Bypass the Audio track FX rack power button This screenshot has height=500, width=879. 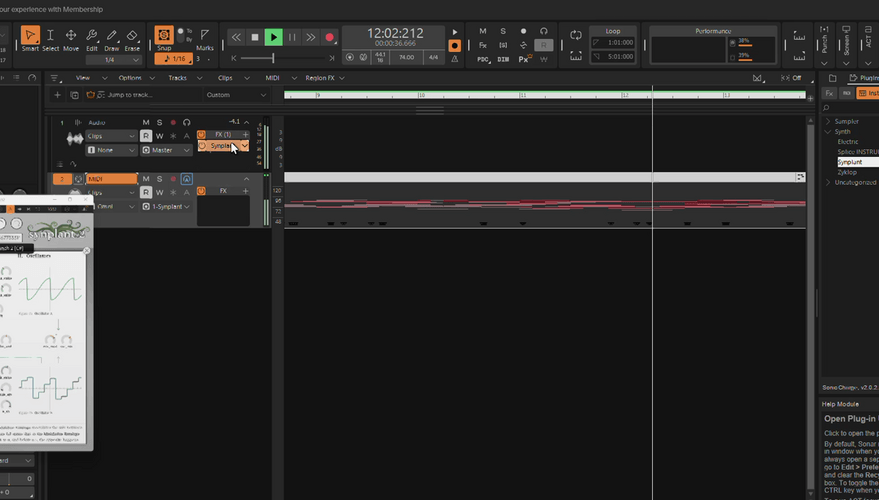pos(201,134)
